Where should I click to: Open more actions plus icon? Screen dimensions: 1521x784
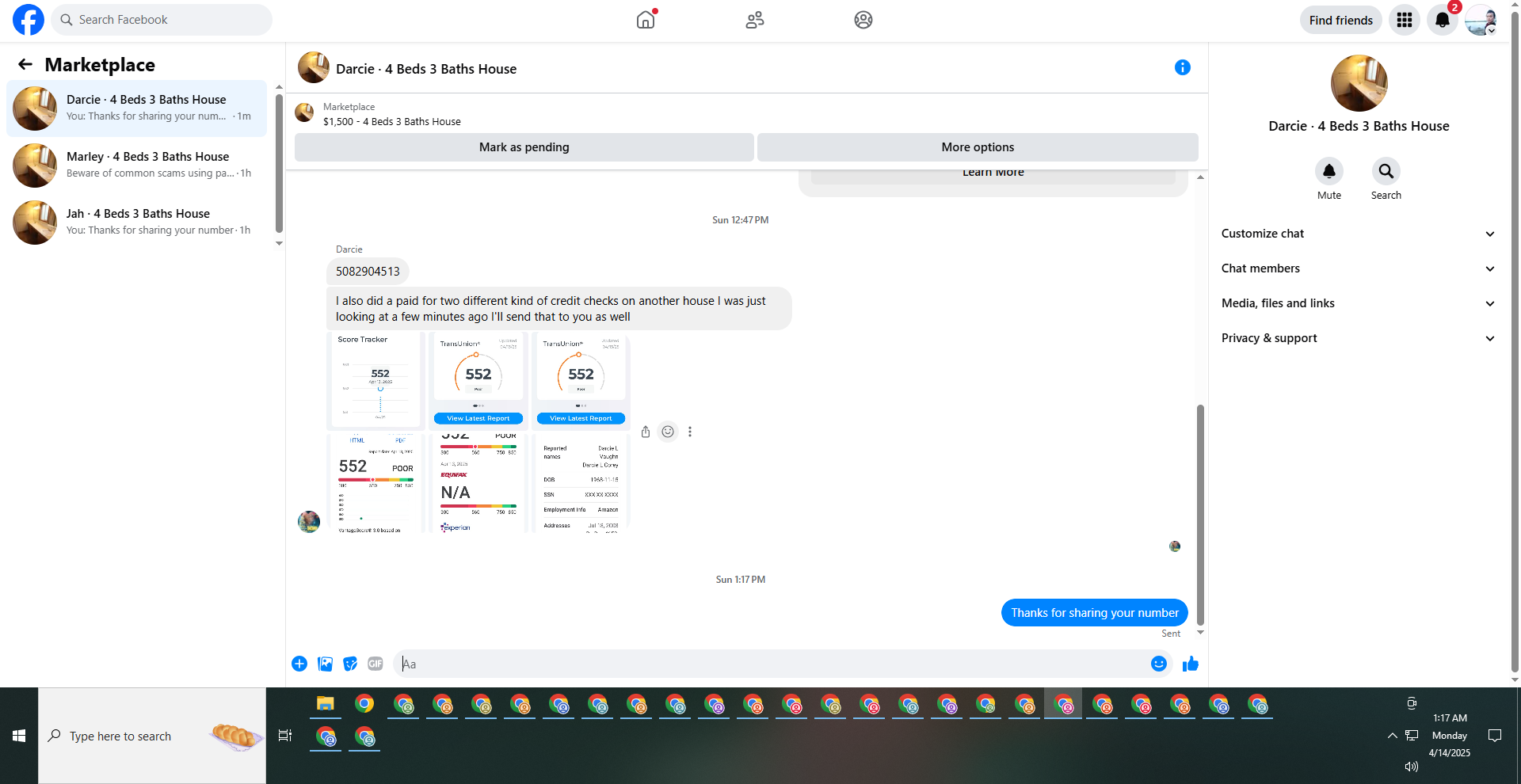299,664
